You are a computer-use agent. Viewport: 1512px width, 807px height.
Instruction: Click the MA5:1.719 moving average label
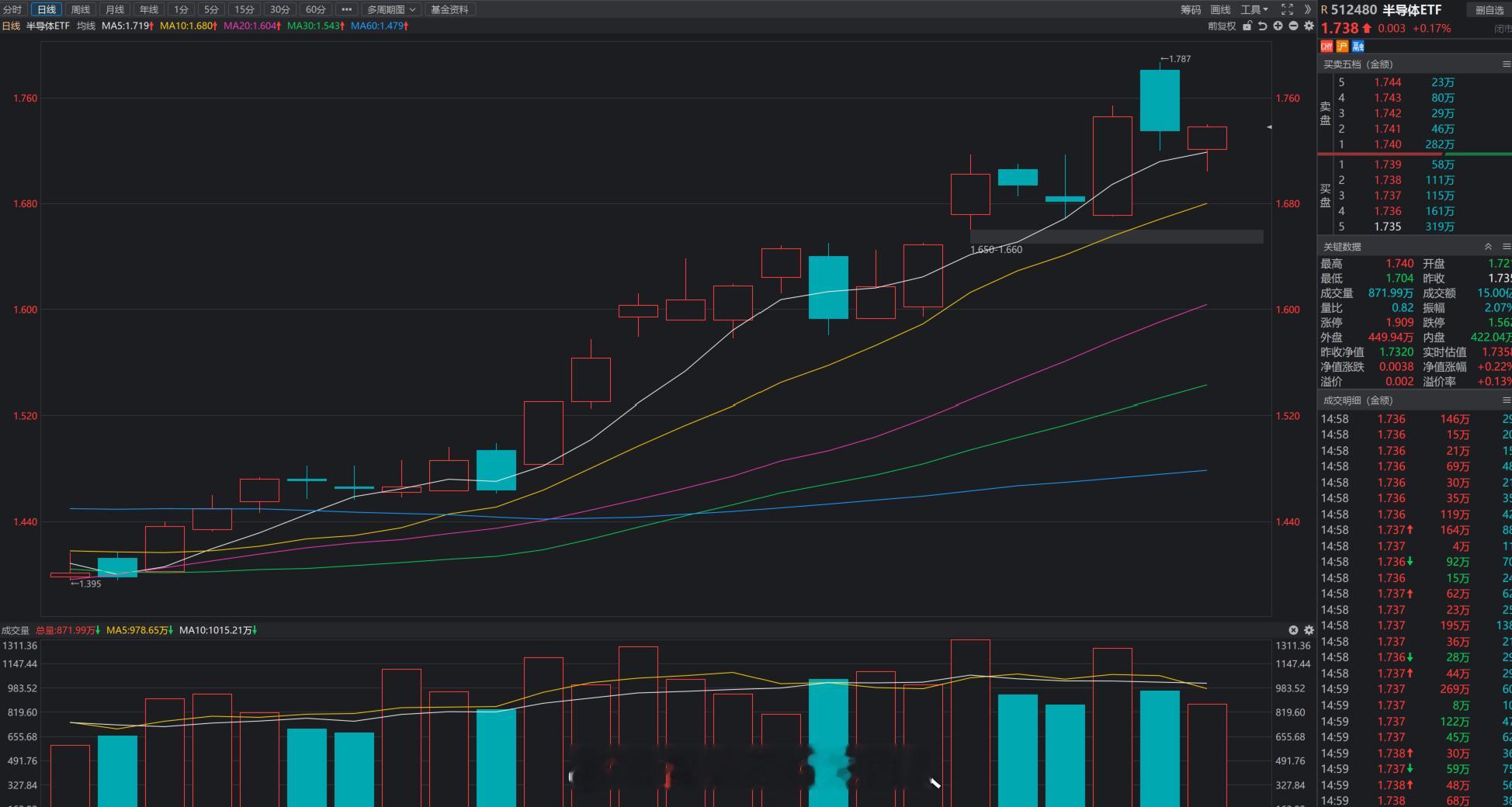[127, 26]
